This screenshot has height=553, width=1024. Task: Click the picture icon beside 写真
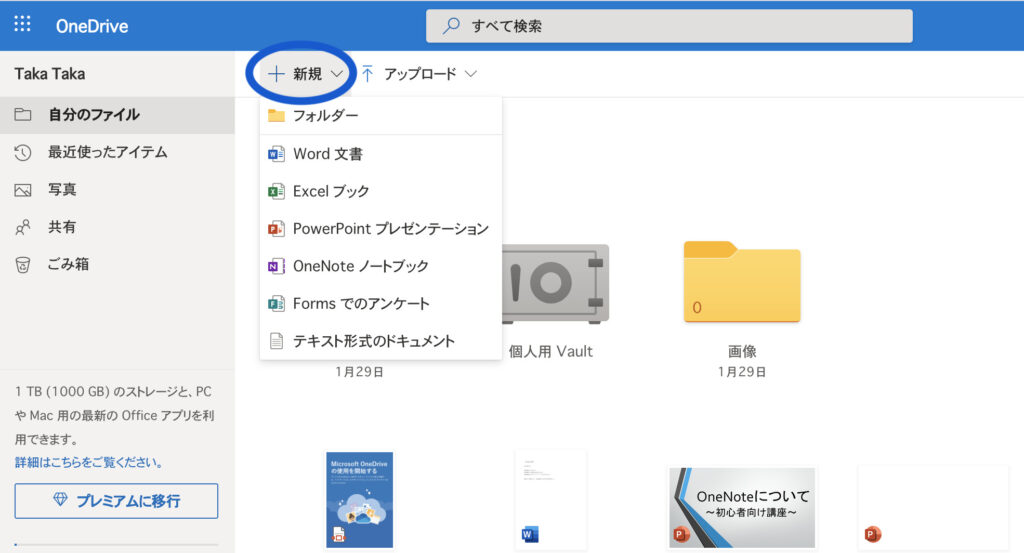[23, 190]
